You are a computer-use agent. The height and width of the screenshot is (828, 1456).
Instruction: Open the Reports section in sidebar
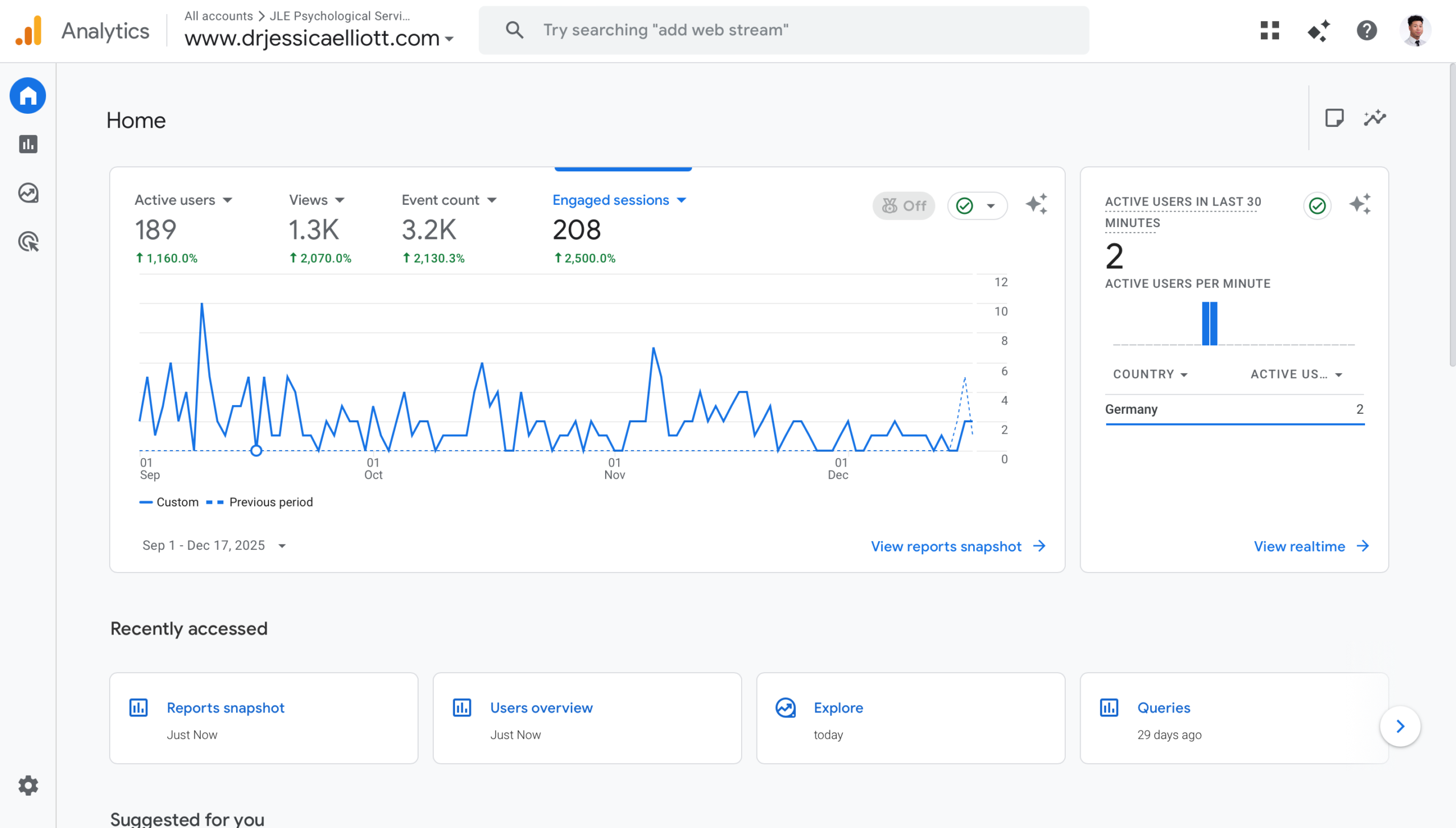click(27, 145)
